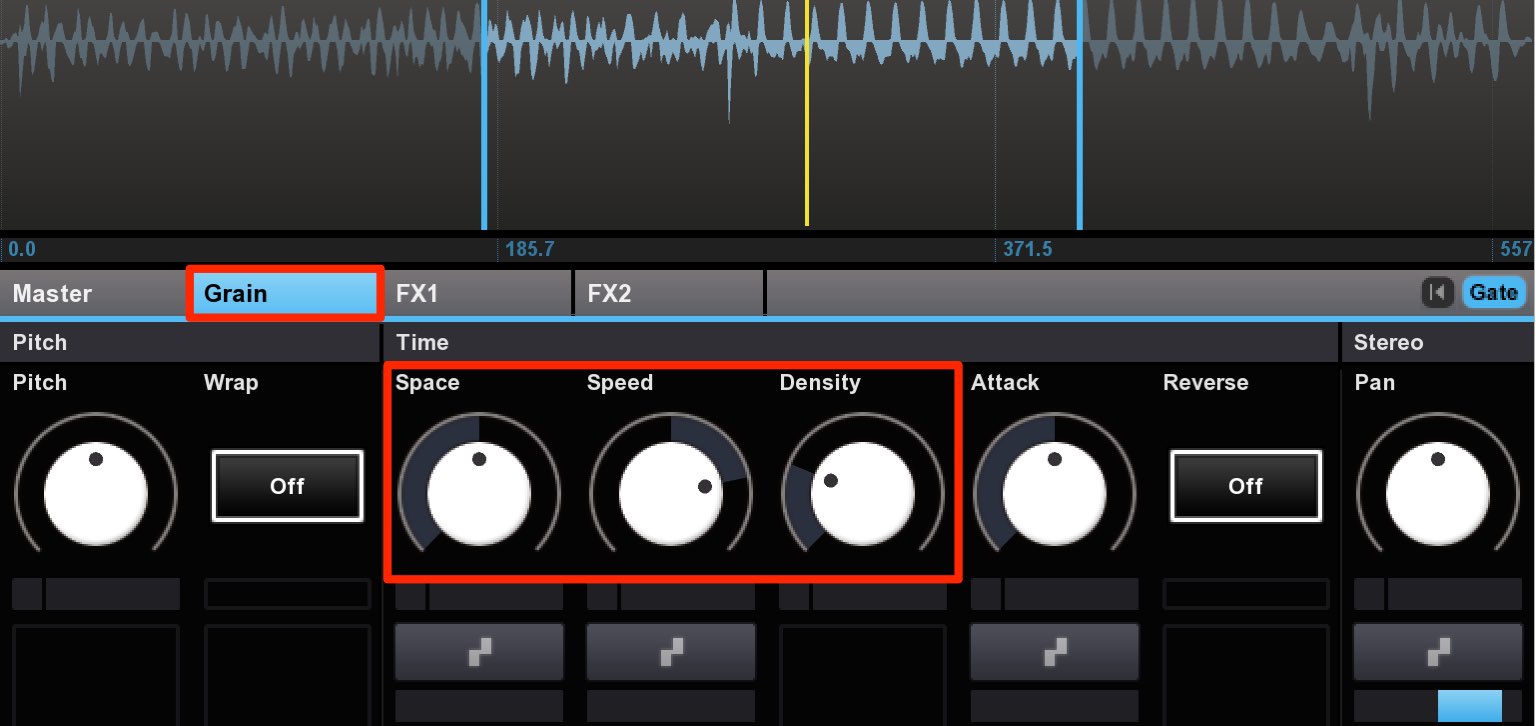The height and width of the screenshot is (726, 1536).
Task: Click the left blue loop start marker
Action: [484, 115]
